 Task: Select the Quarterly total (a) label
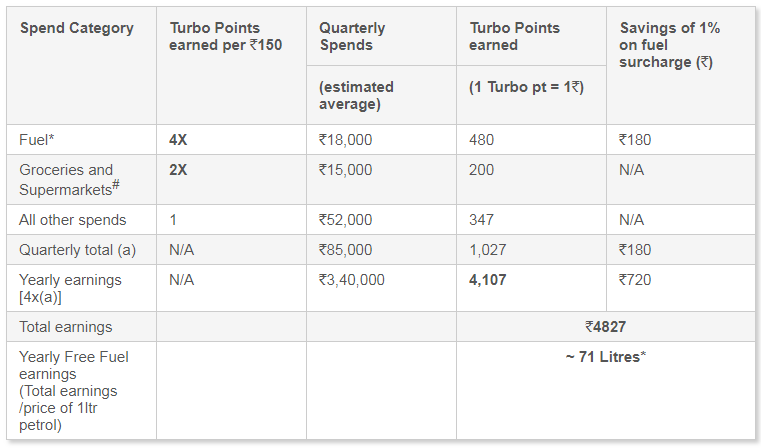click(x=78, y=250)
